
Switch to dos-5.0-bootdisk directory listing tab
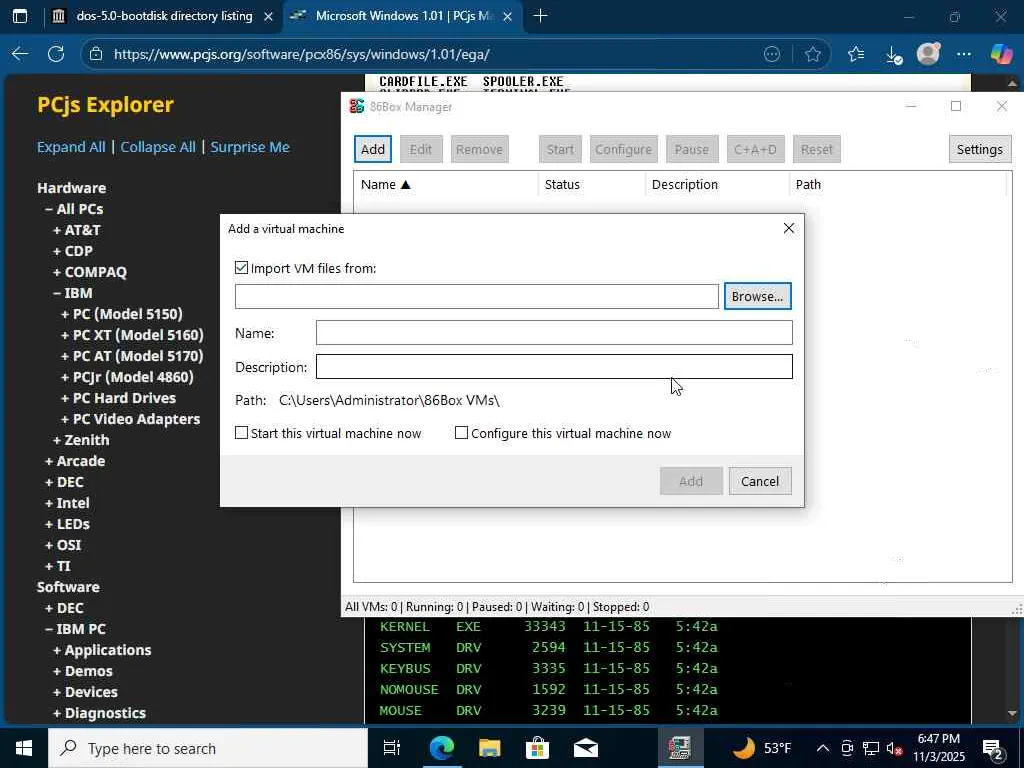(164, 16)
